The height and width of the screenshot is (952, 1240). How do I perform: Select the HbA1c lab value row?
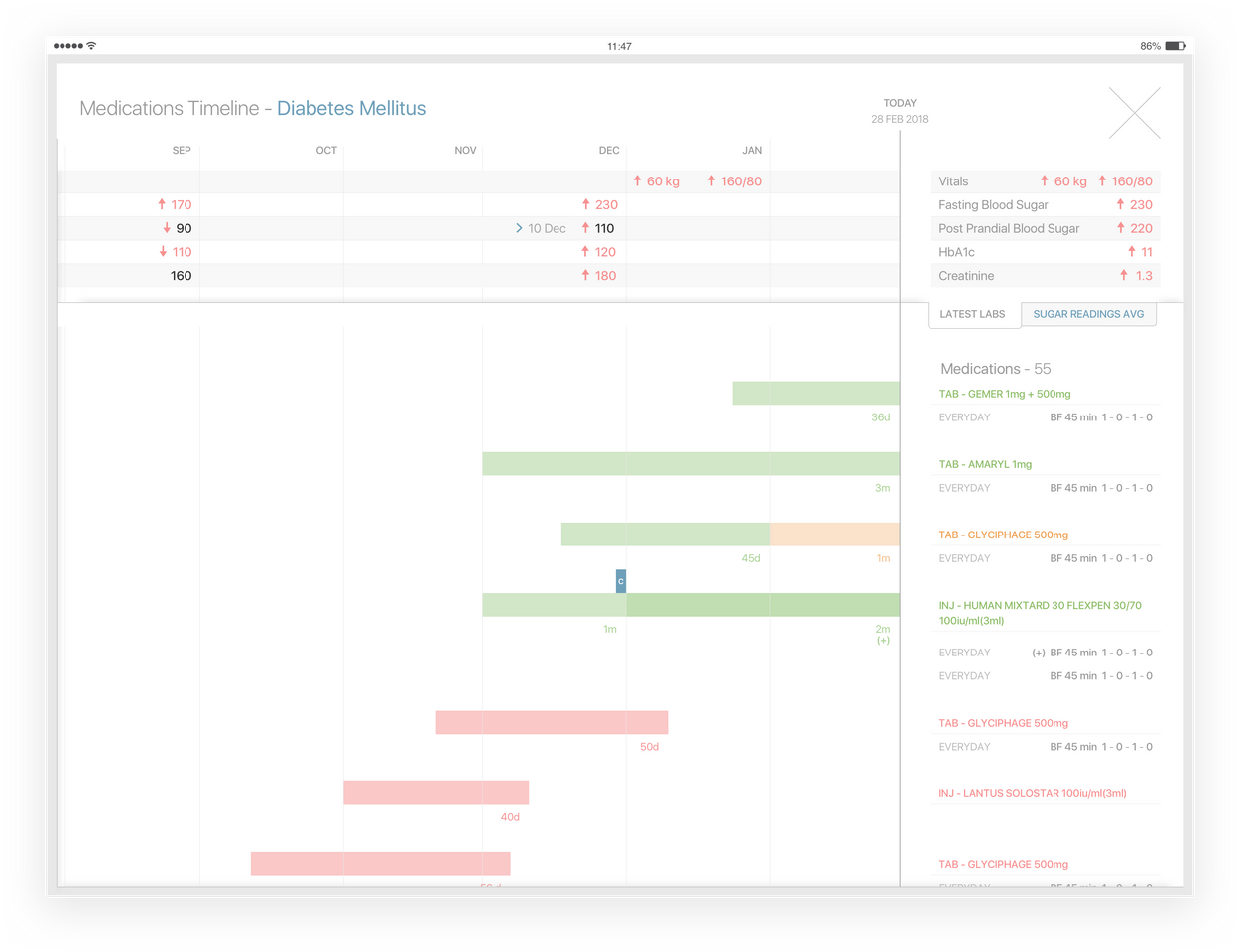[x=1045, y=252]
